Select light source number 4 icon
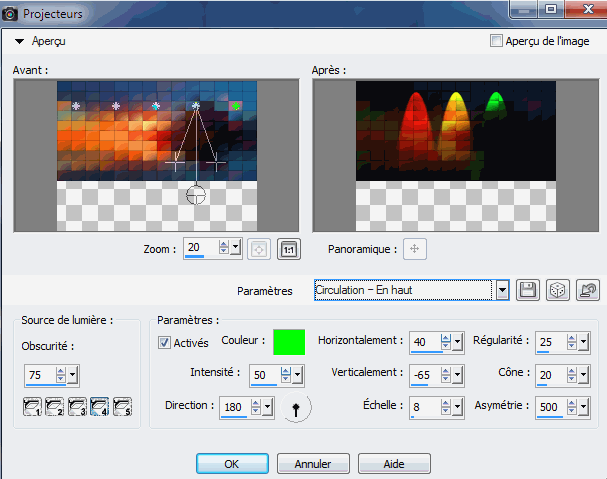Viewport: 607px width, 479px height. tap(99, 407)
